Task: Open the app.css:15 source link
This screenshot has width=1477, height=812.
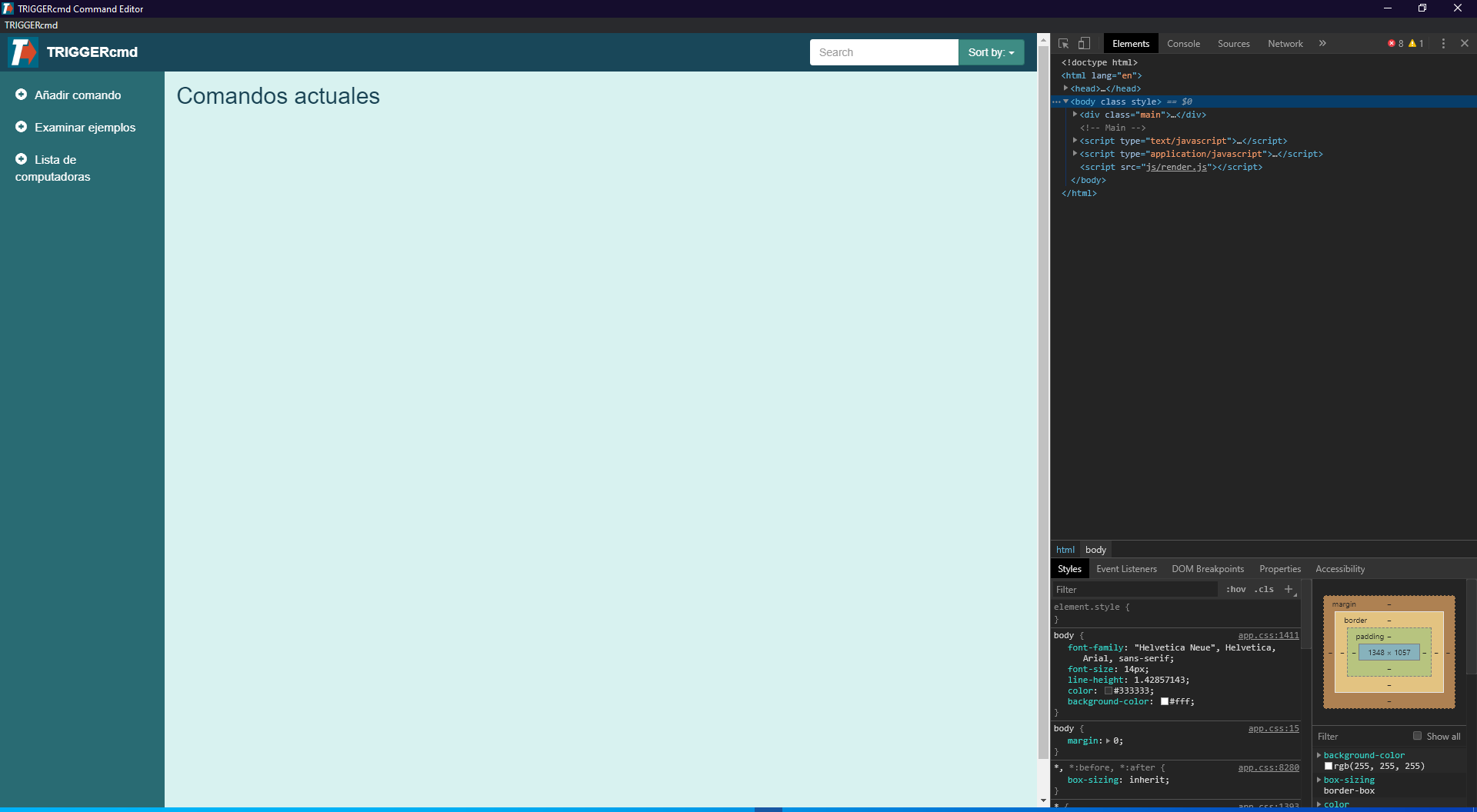Action: point(1273,728)
